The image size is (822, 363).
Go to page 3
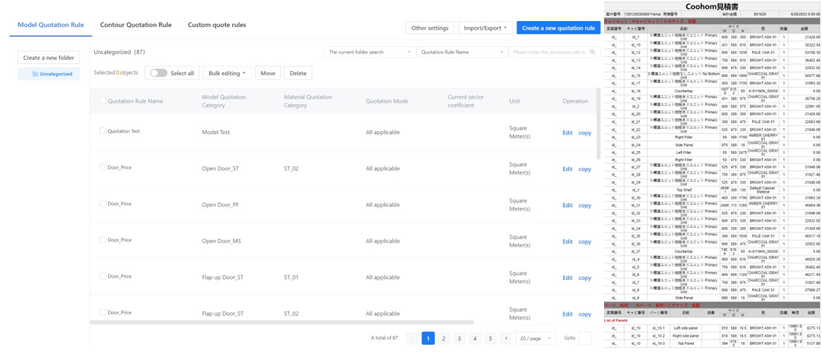(x=459, y=338)
